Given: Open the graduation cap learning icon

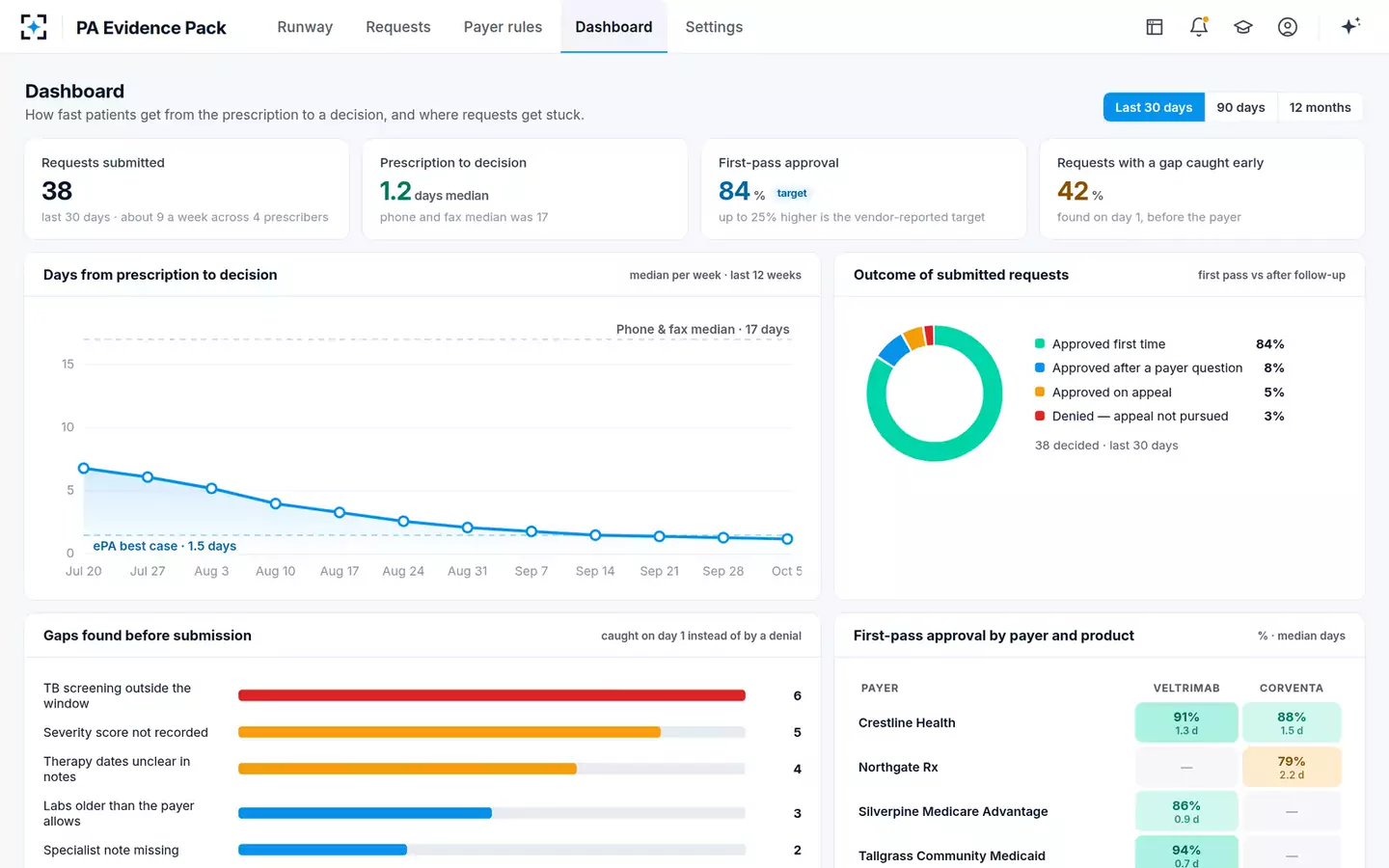Looking at the screenshot, I should 1243,27.
